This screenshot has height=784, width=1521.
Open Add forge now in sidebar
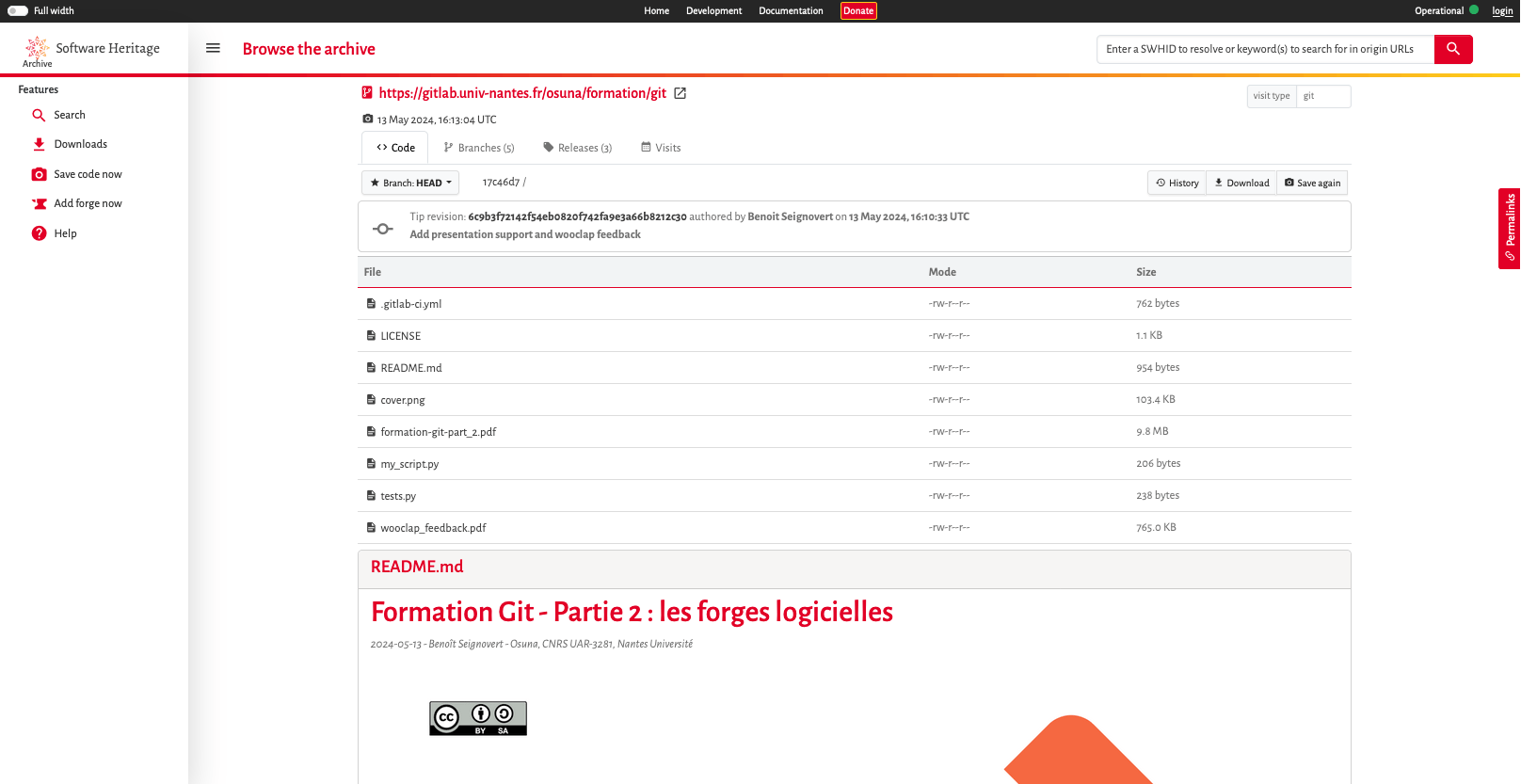tap(77, 203)
